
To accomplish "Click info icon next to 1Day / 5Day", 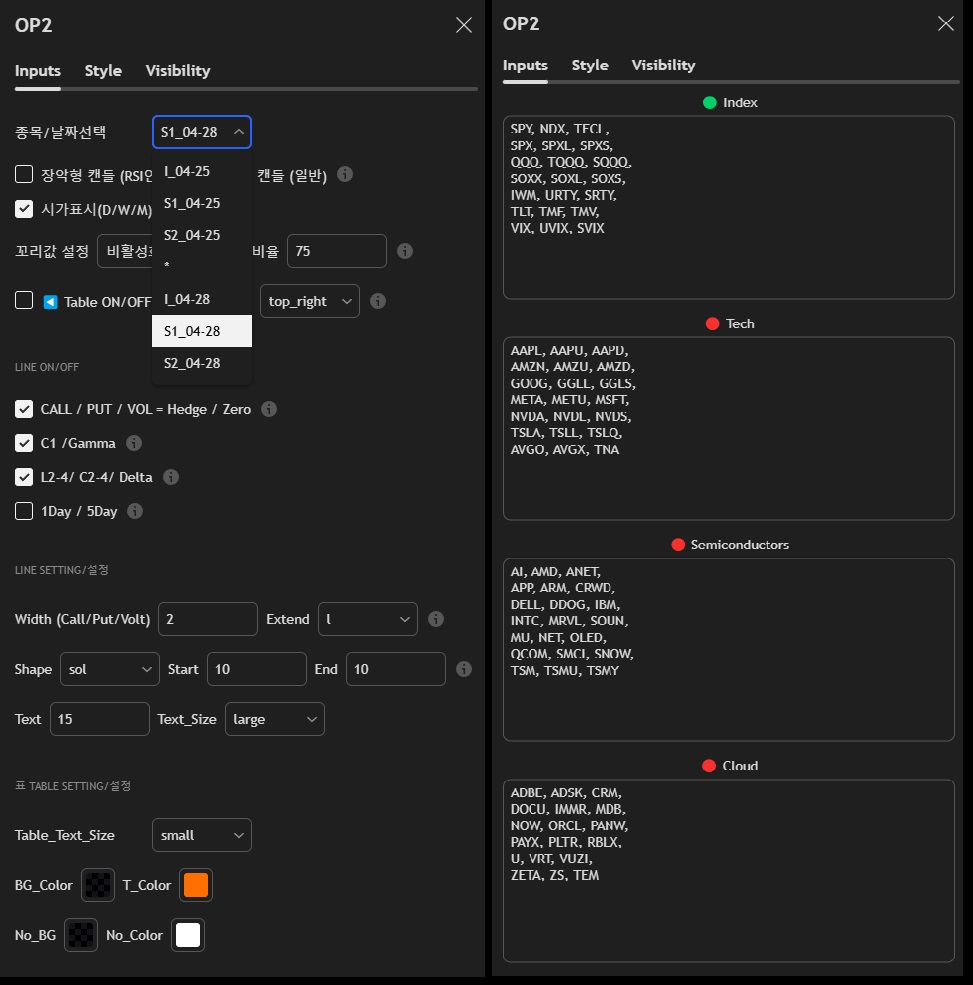I will [135, 511].
